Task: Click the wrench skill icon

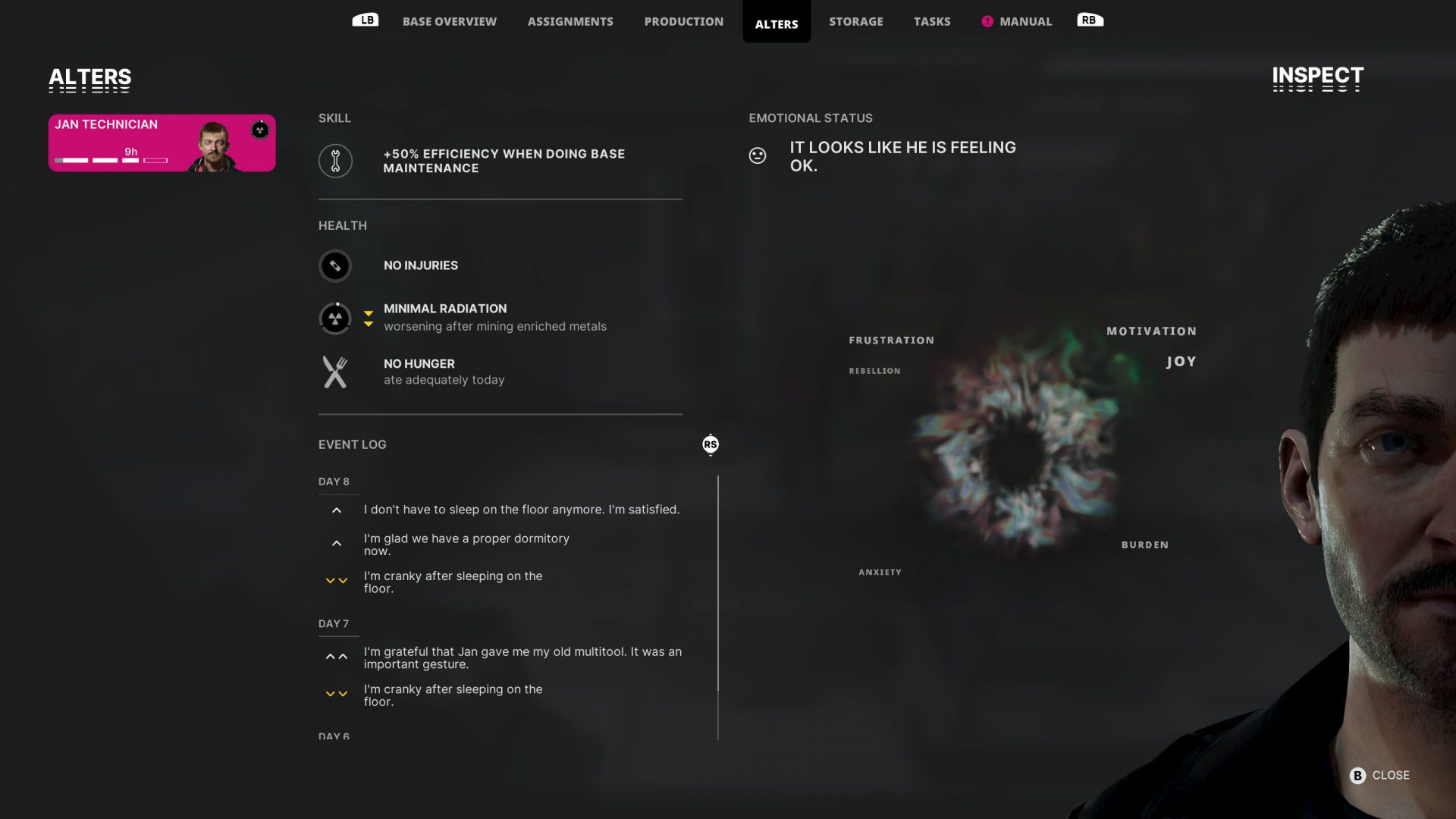Action: pyautogui.click(x=335, y=161)
